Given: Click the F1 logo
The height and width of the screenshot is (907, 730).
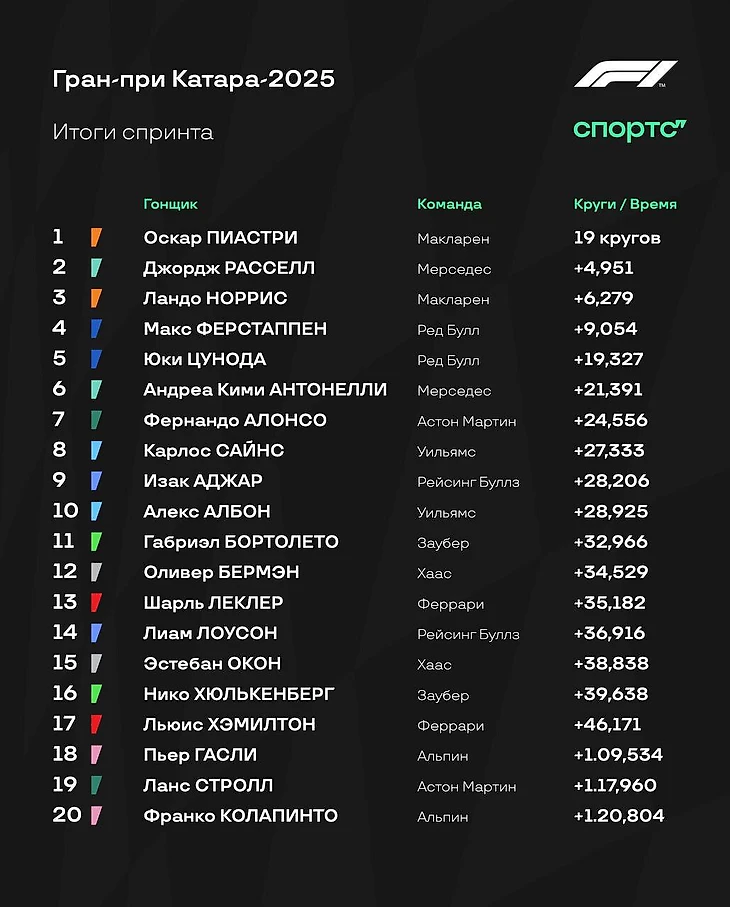Looking at the screenshot, I should [x=626, y=74].
